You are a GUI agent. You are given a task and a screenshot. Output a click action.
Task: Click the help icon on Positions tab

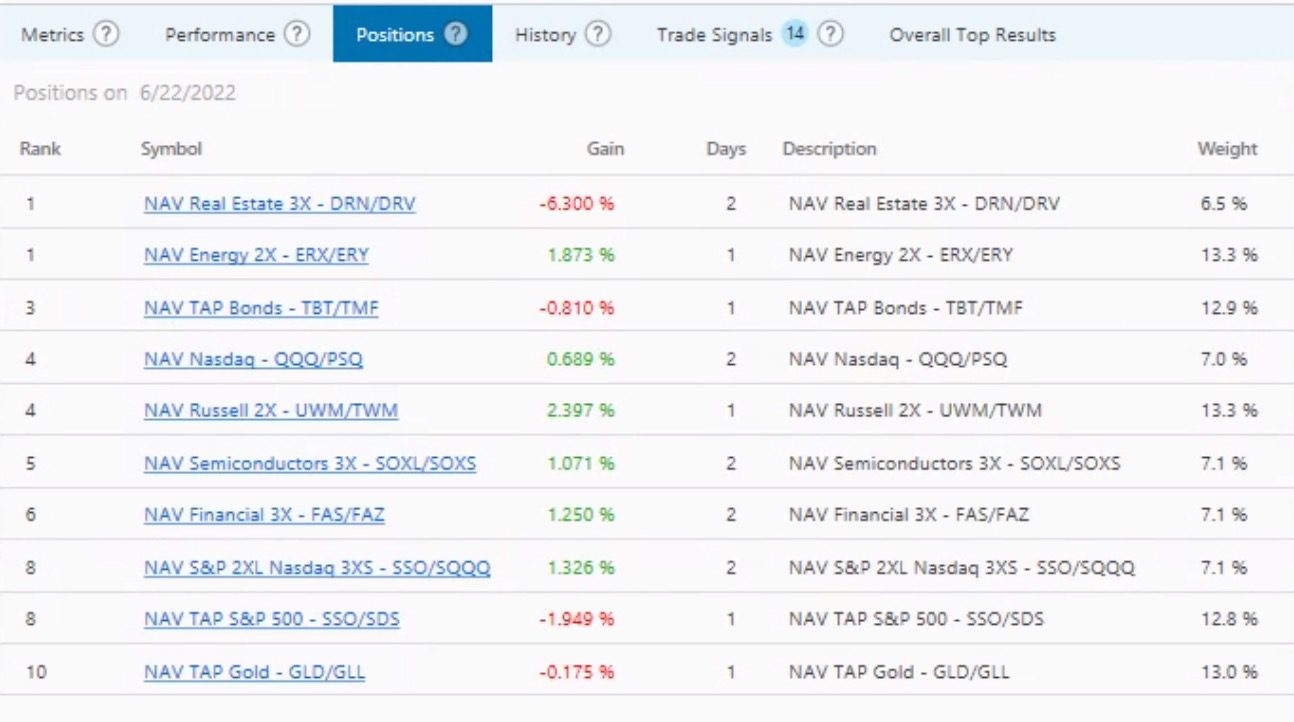tap(456, 34)
